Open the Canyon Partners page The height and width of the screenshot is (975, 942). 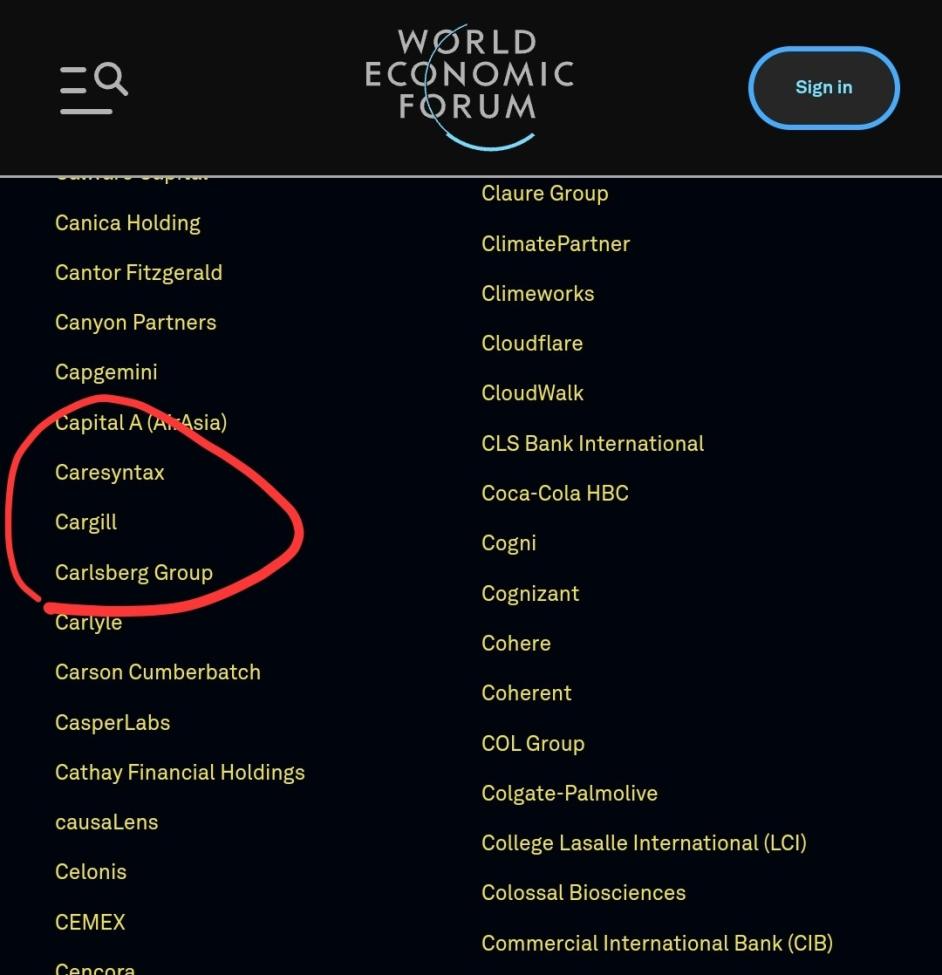(x=136, y=323)
